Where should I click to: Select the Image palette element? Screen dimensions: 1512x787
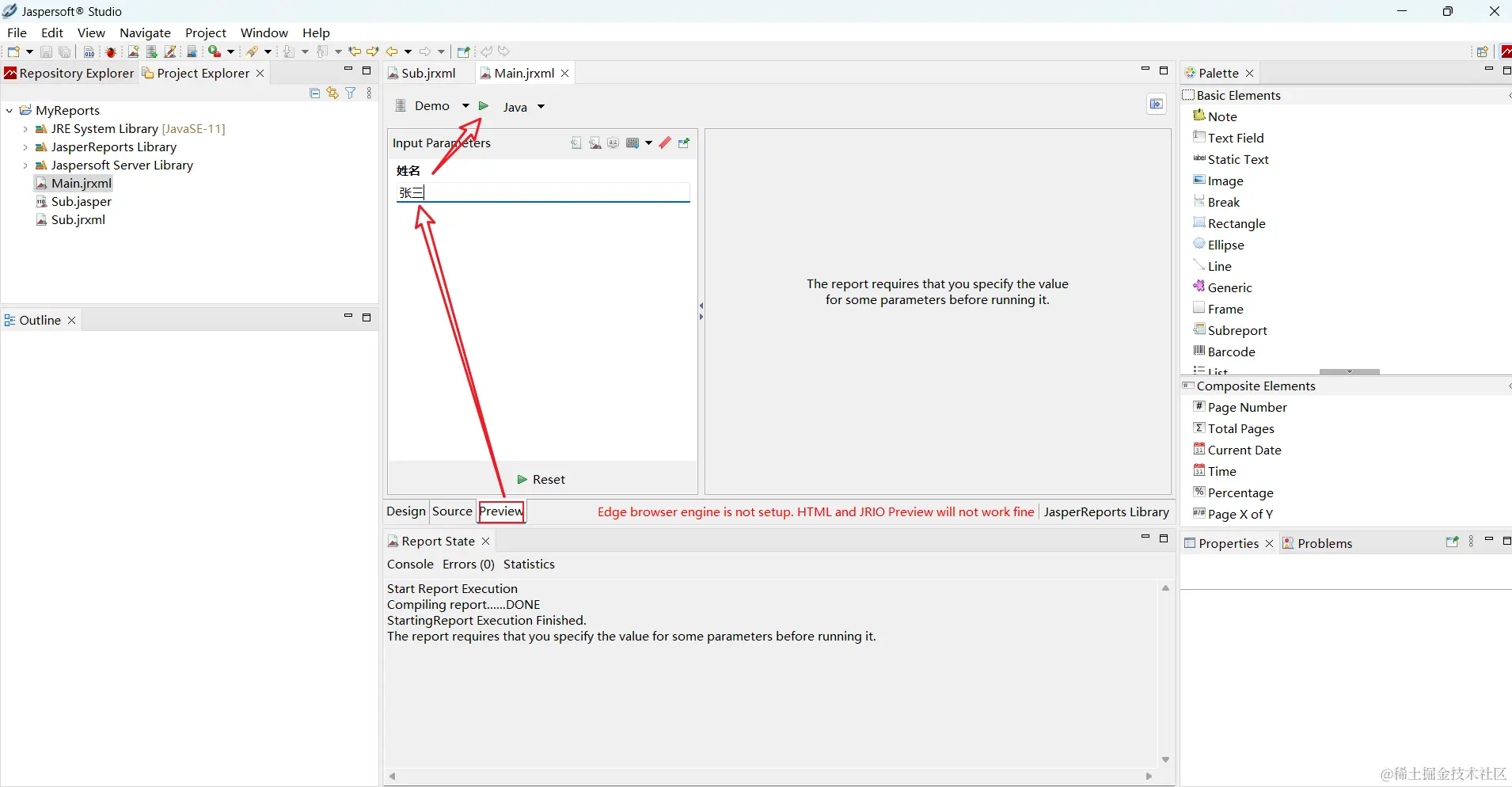click(1218, 181)
